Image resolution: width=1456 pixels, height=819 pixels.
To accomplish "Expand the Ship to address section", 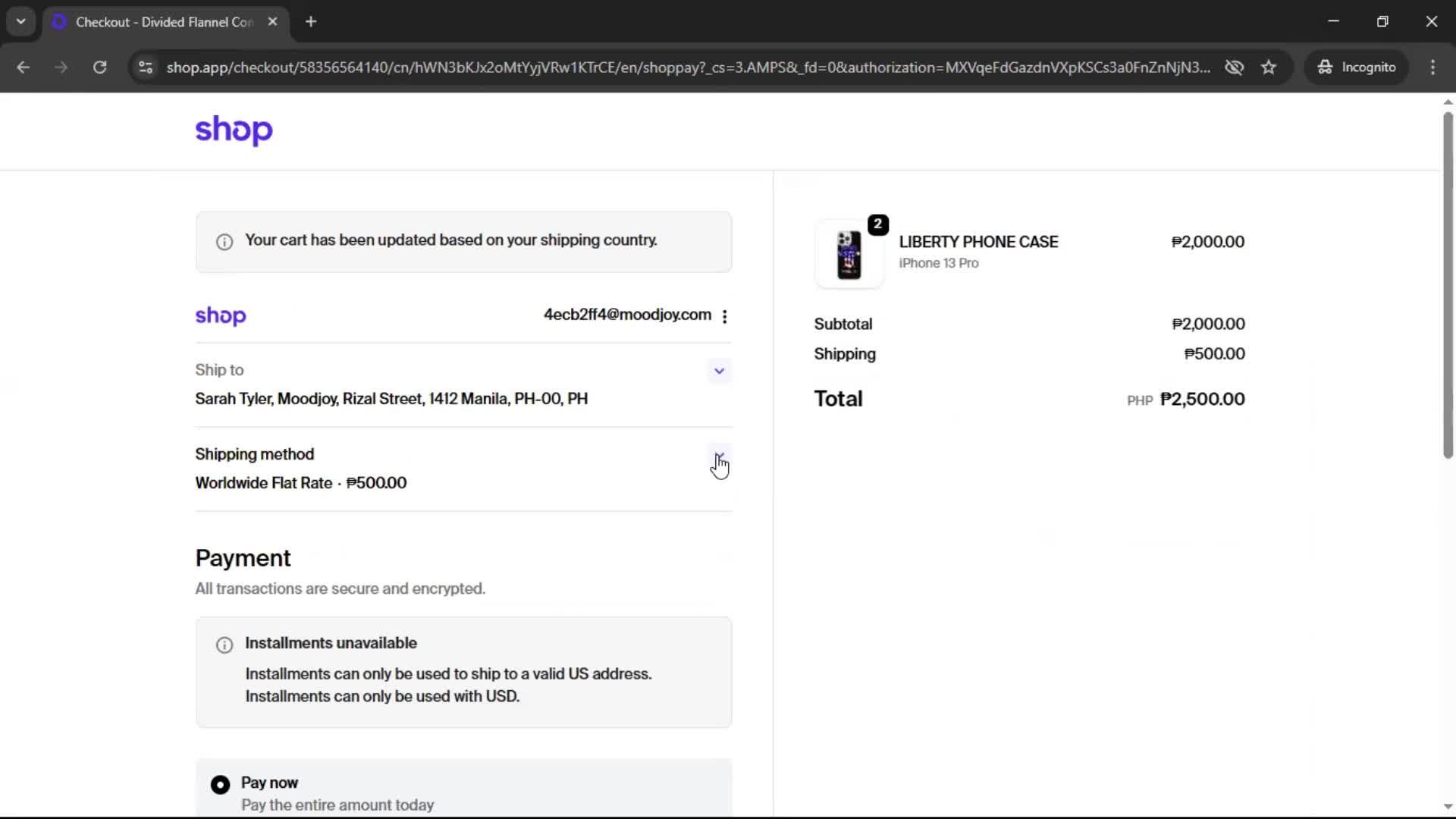I will click(719, 371).
